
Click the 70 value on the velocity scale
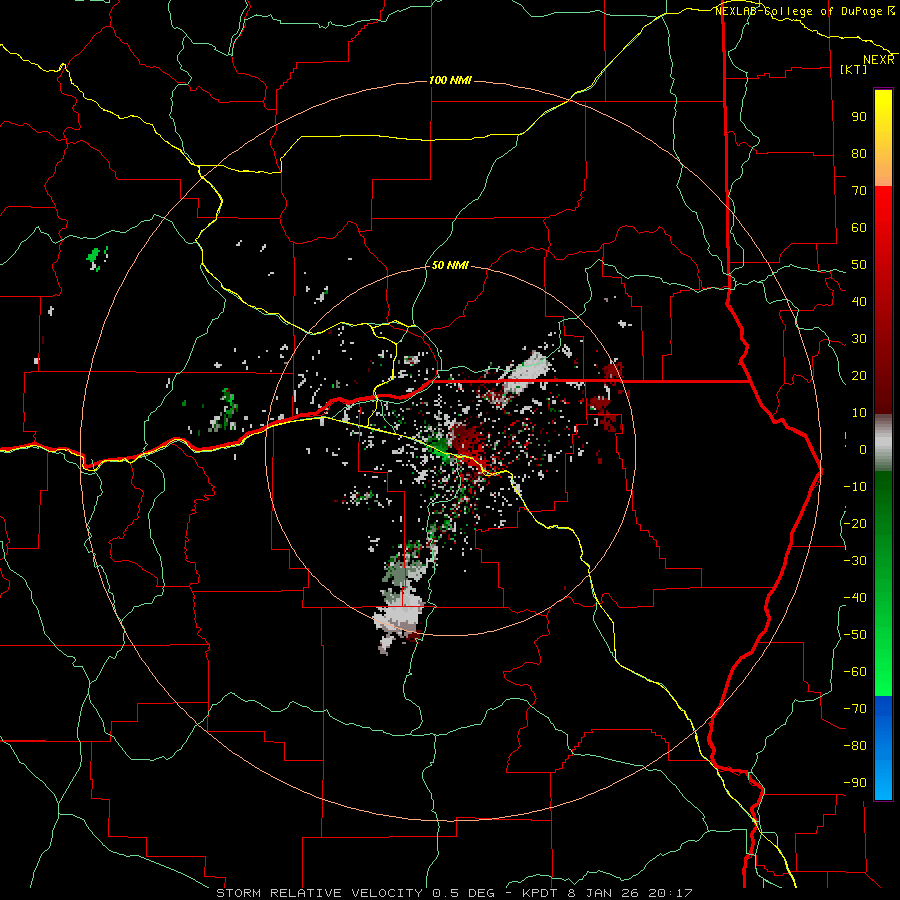(x=859, y=191)
